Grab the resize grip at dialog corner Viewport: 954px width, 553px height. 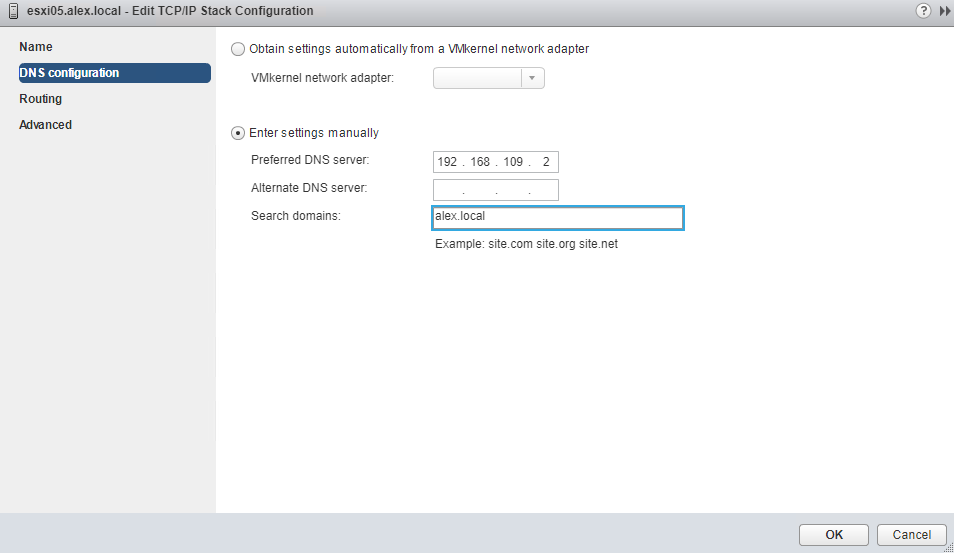[948, 548]
